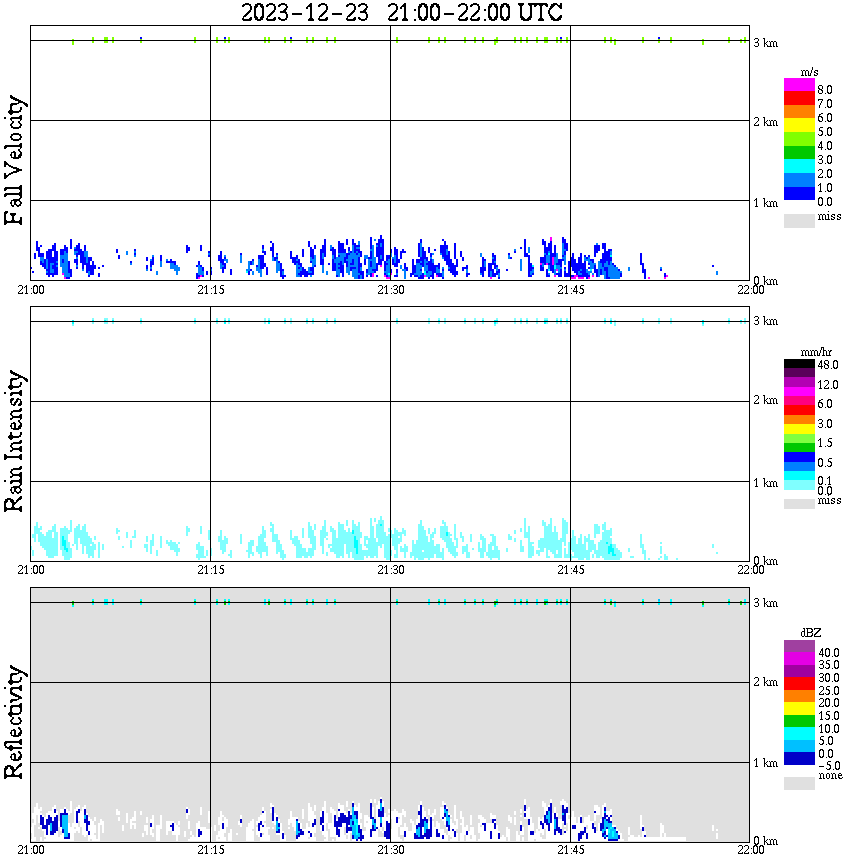Viewport: 850px width, 868px height.
Task: Click the 'dBZ' unit label
Action: [x=811, y=633]
